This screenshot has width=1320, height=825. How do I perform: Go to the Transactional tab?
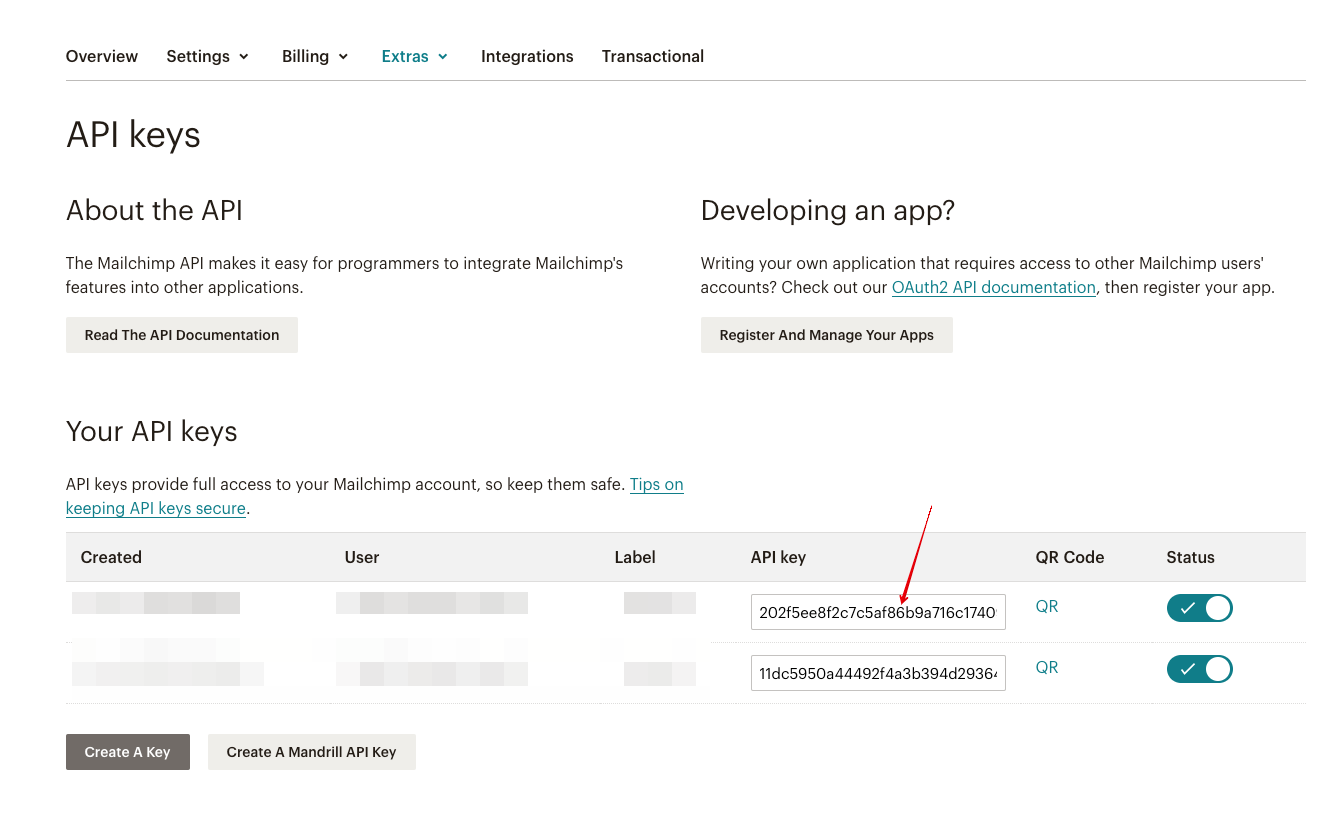[653, 56]
